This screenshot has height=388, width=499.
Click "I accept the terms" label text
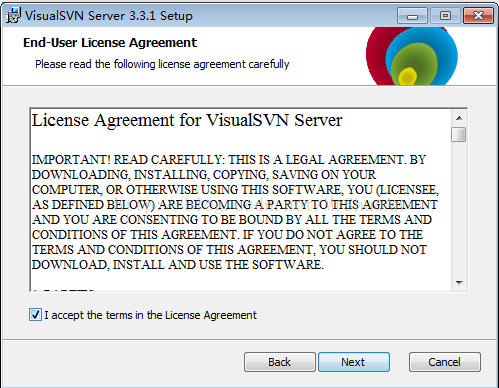(151, 315)
